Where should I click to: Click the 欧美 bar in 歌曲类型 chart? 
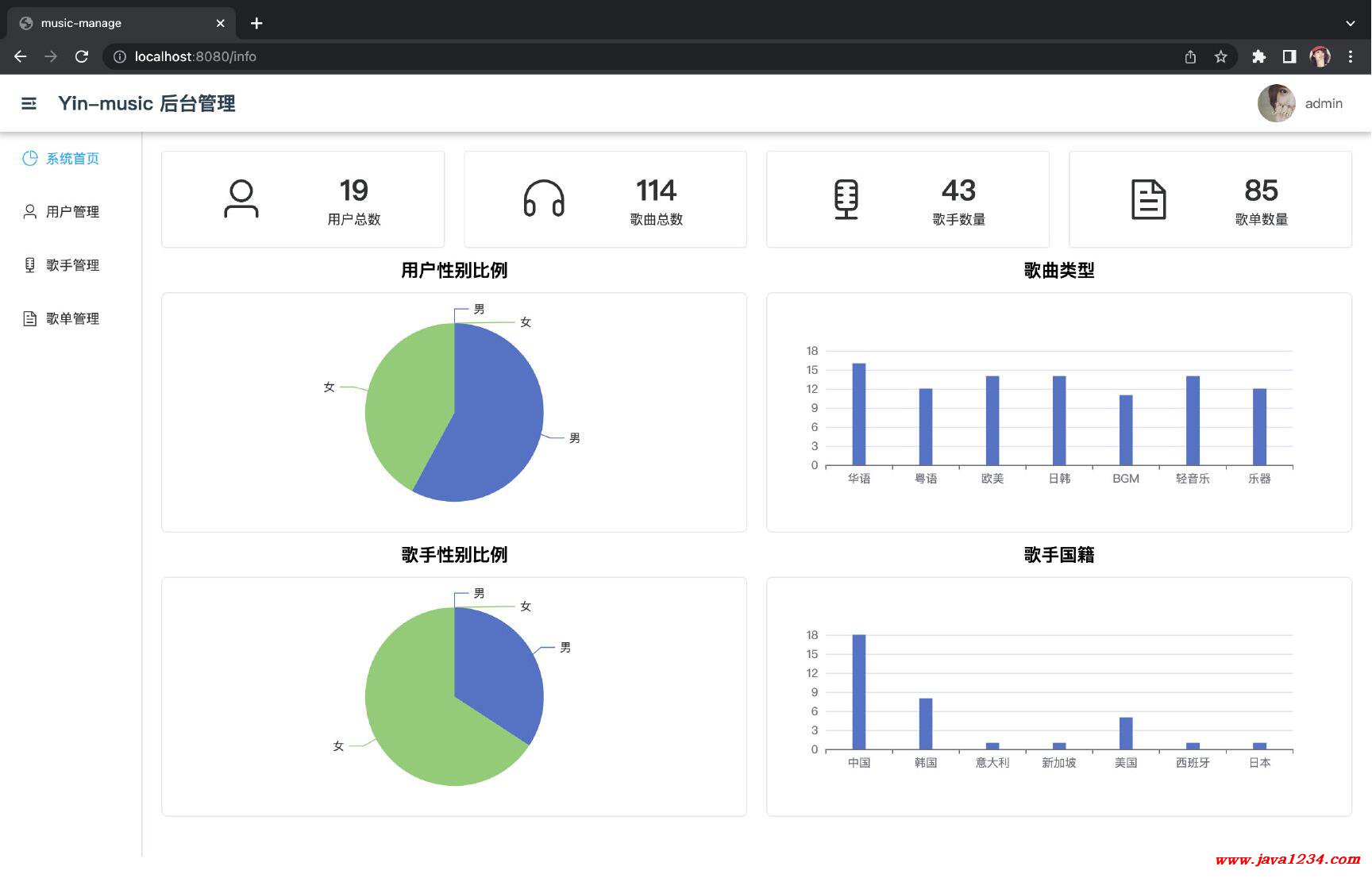(x=992, y=420)
